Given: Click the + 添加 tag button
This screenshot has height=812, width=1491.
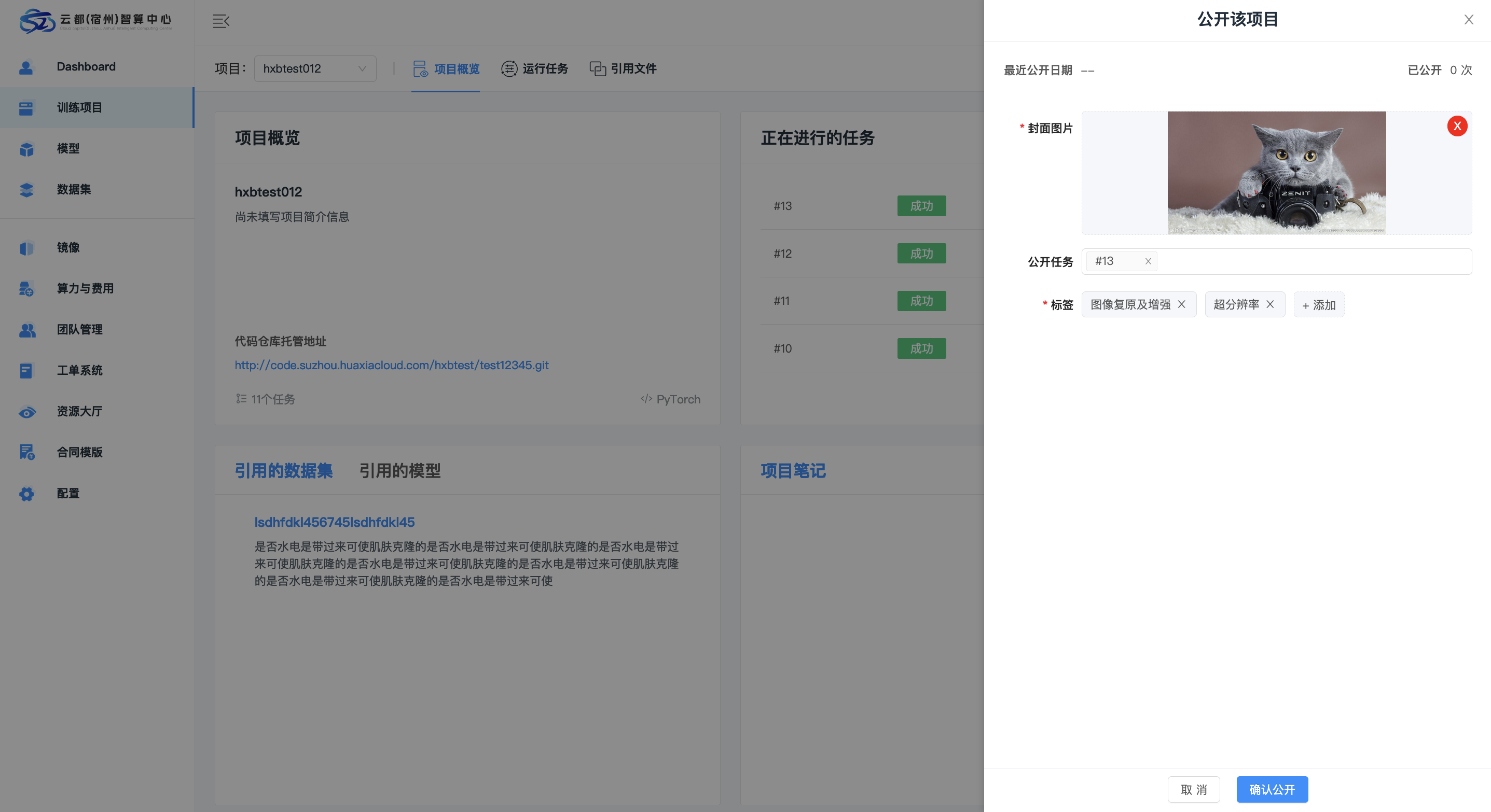Looking at the screenshot, I should [x=1319, y=305].
